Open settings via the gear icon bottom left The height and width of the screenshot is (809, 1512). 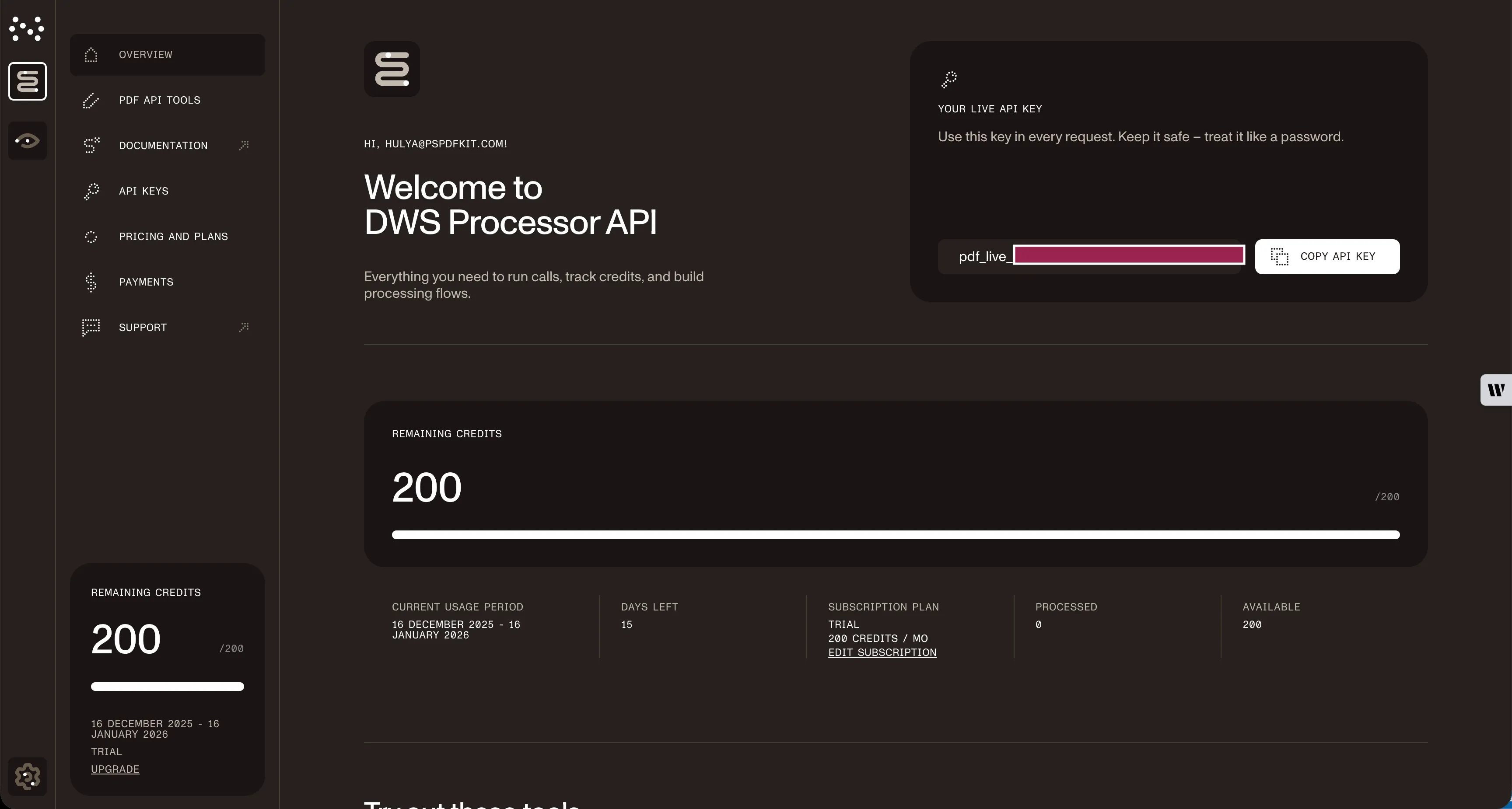(27, 776)
